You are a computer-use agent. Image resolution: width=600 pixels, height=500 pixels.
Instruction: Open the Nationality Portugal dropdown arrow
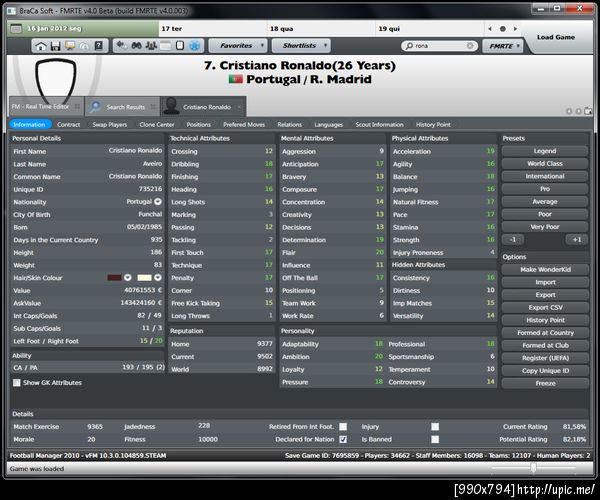pos(158,202)
